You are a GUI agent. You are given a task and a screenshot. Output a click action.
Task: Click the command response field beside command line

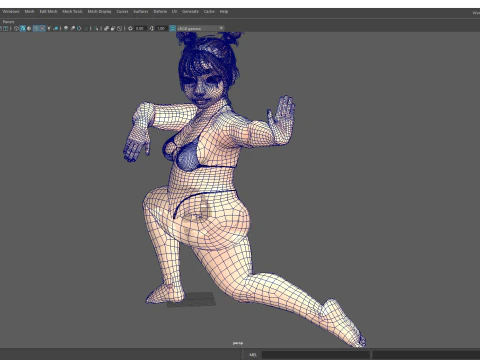[x=426, y=355]
